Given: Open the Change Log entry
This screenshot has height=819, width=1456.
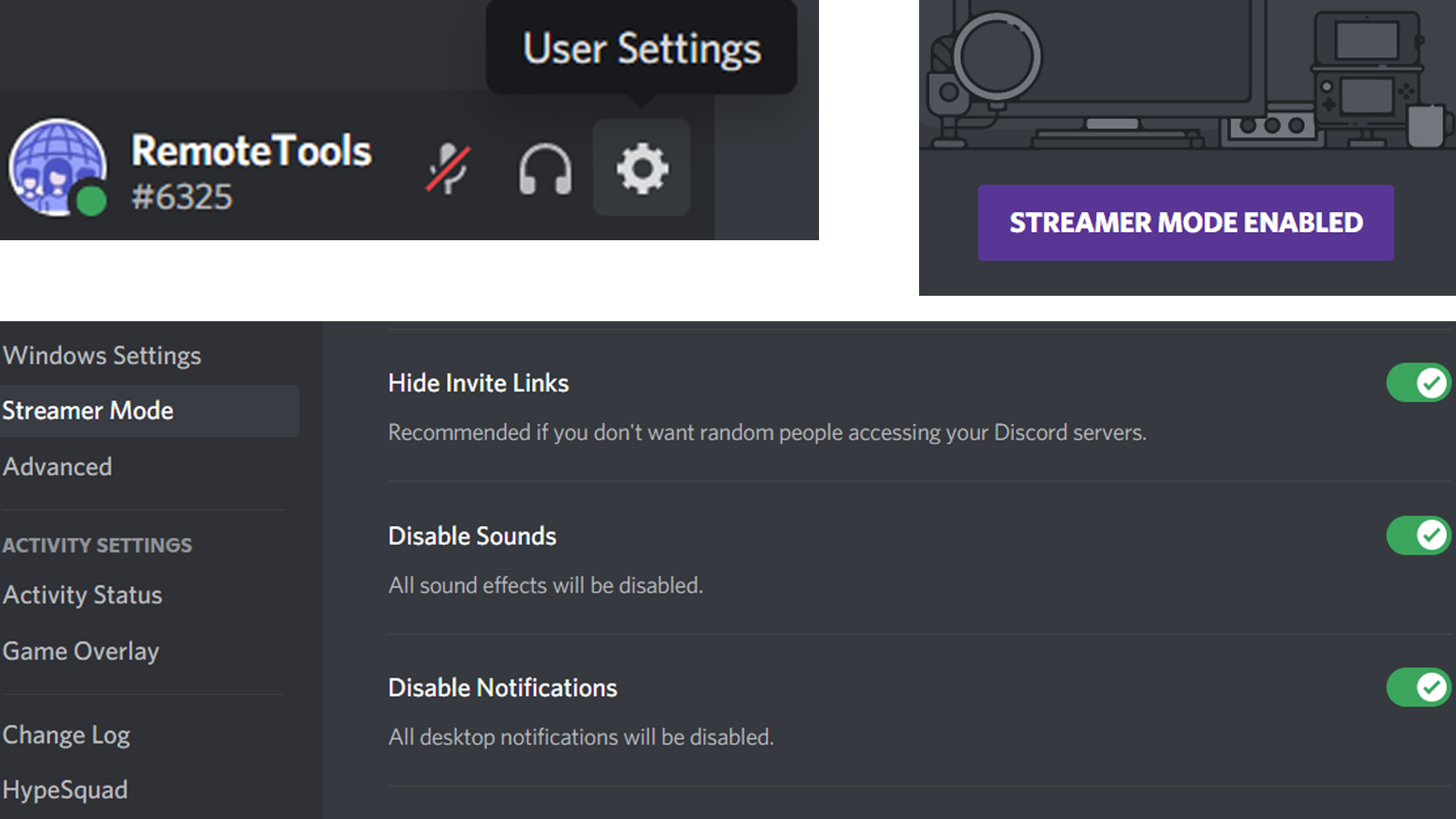Looking at the screenshot, I should [x=66, y=735].
